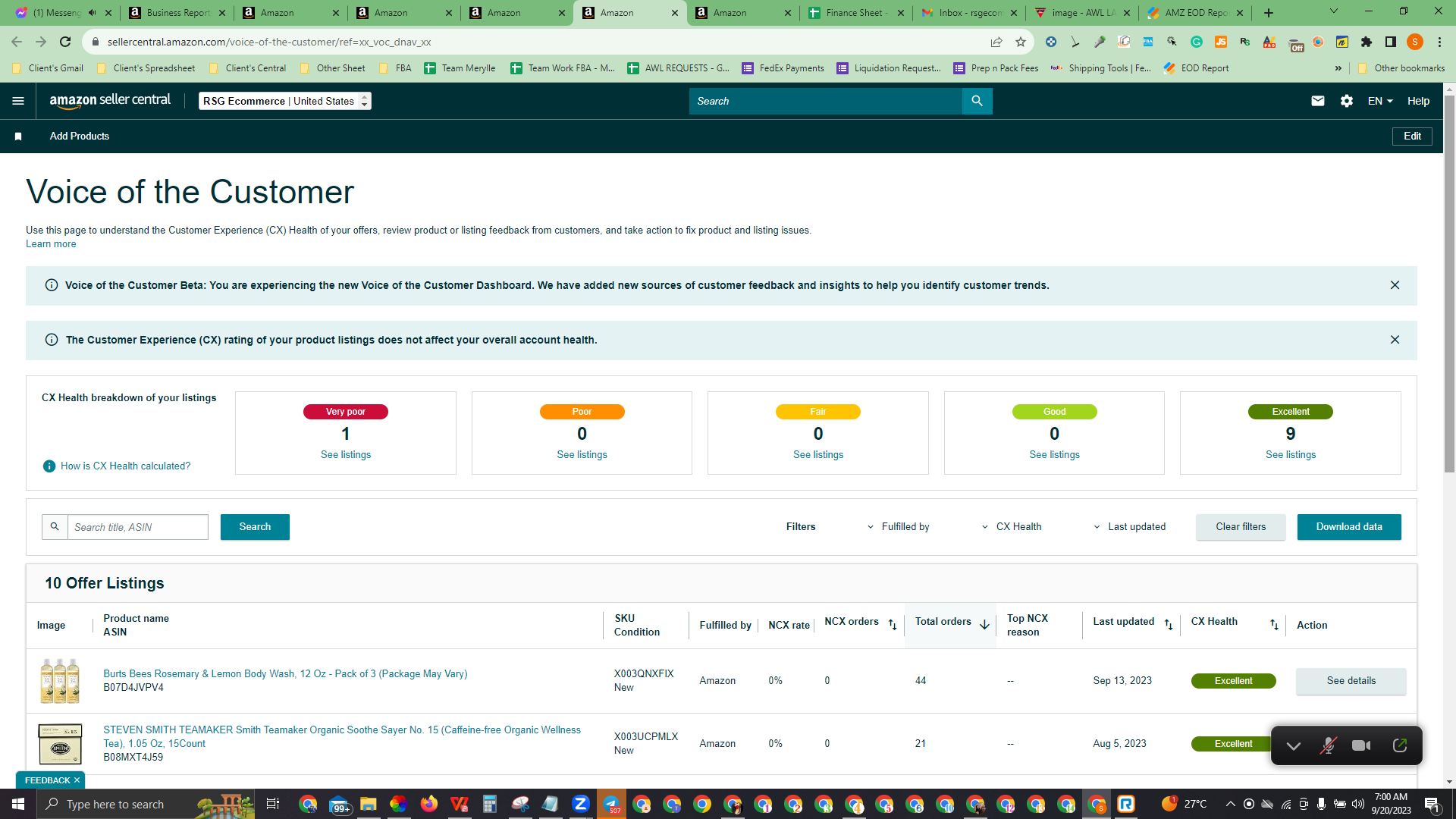Switch to the Finance Sheet tab
This screenshot has height=819, width=1456.
[x=855, y=13]
